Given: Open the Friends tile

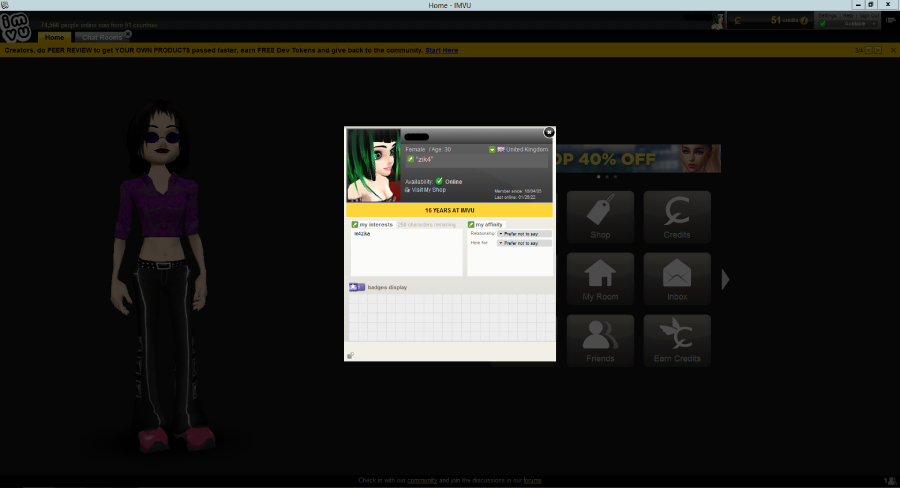Looking at the screenshot, I should coord(600,340).
